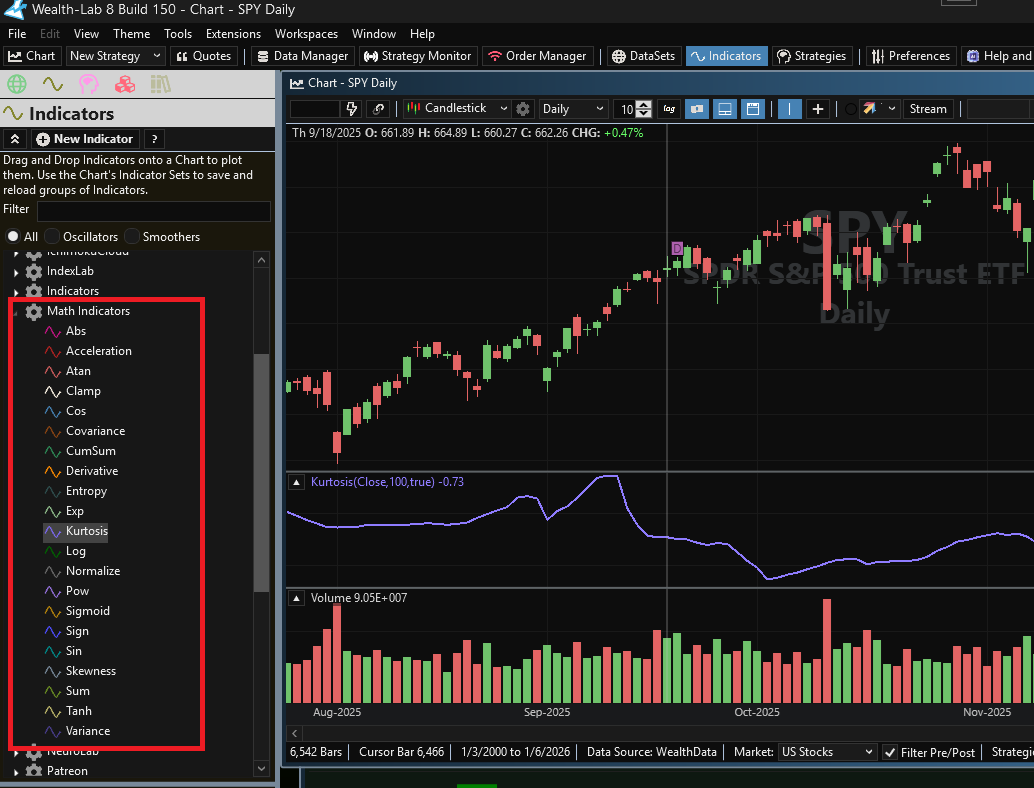The image size is (1034, 788).
Task: Uncheck the Filter Pre/Post checkbox
Action: pos(890,752)
